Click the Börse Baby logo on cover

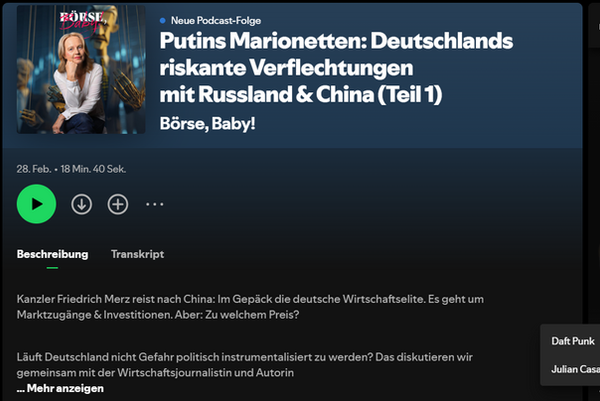[x=82, y=20]
